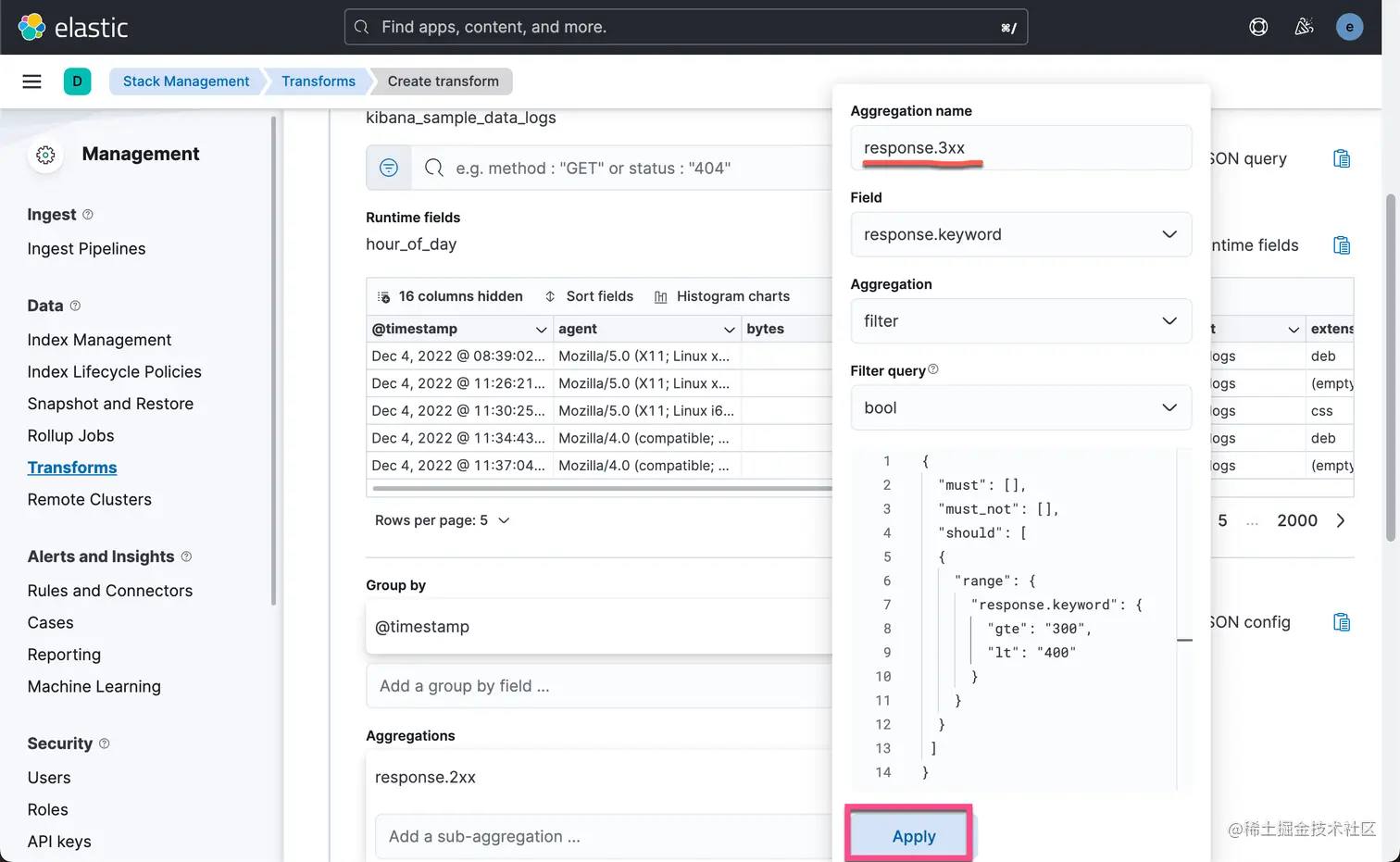Open Rollup Jobs in sidebar
The height and width of the screenshot is (862, 1400).
(70, 435)
